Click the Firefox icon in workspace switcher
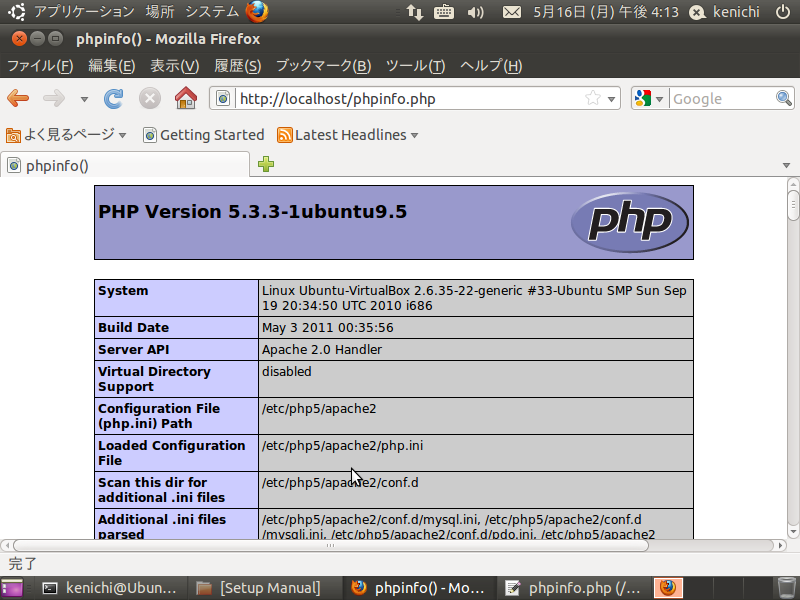 pyautogui.click(x=668, y=588)
